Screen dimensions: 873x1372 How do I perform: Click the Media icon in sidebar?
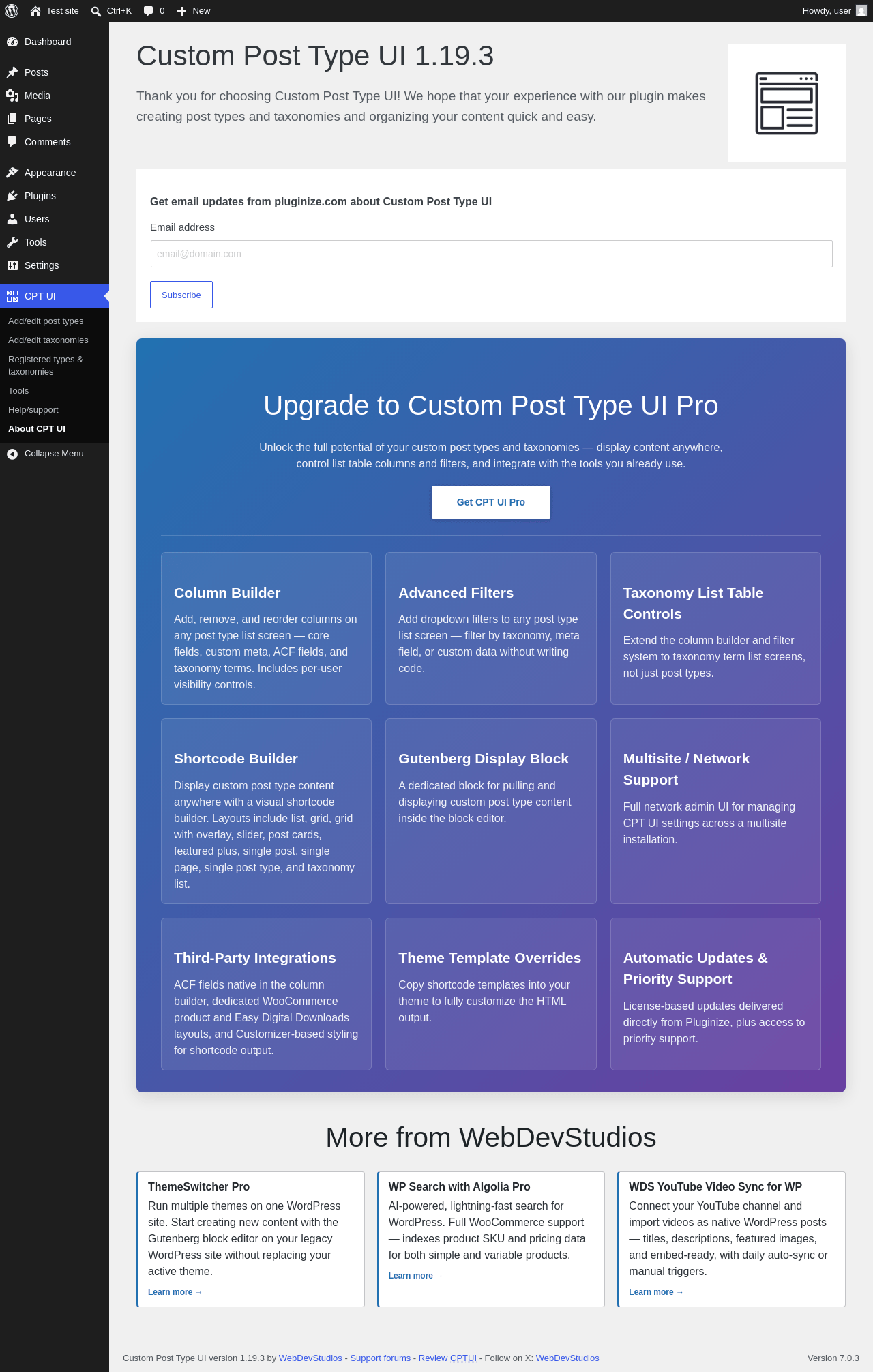point(12,96)
